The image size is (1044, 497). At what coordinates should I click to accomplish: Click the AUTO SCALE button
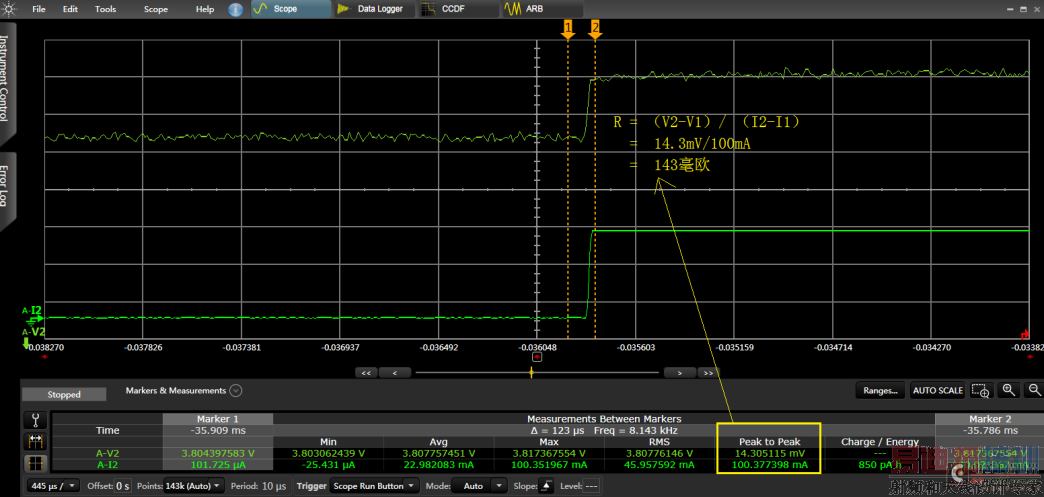point(937,390)
